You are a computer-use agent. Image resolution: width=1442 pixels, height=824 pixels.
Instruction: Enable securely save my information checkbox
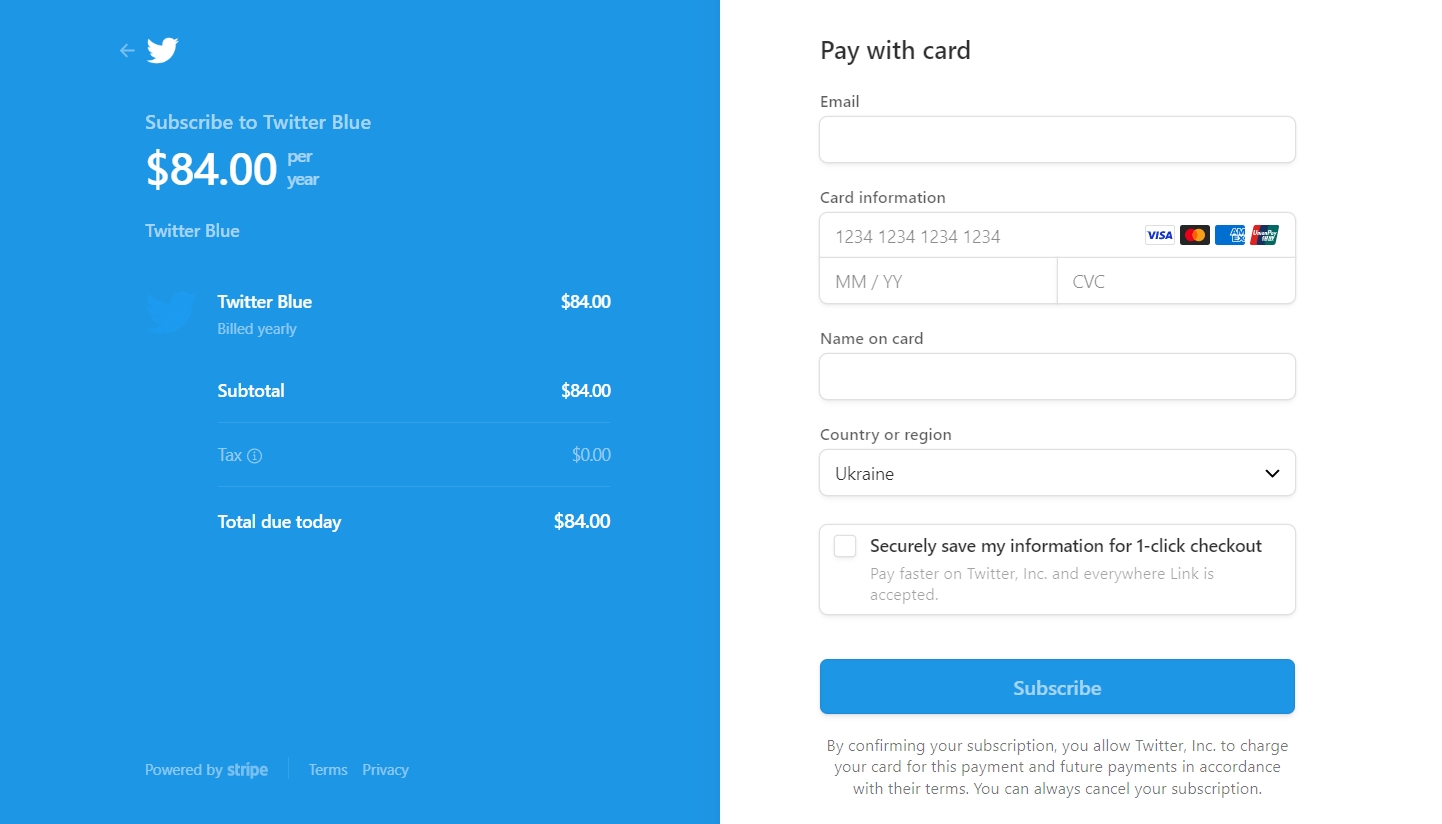pos(845,546)
